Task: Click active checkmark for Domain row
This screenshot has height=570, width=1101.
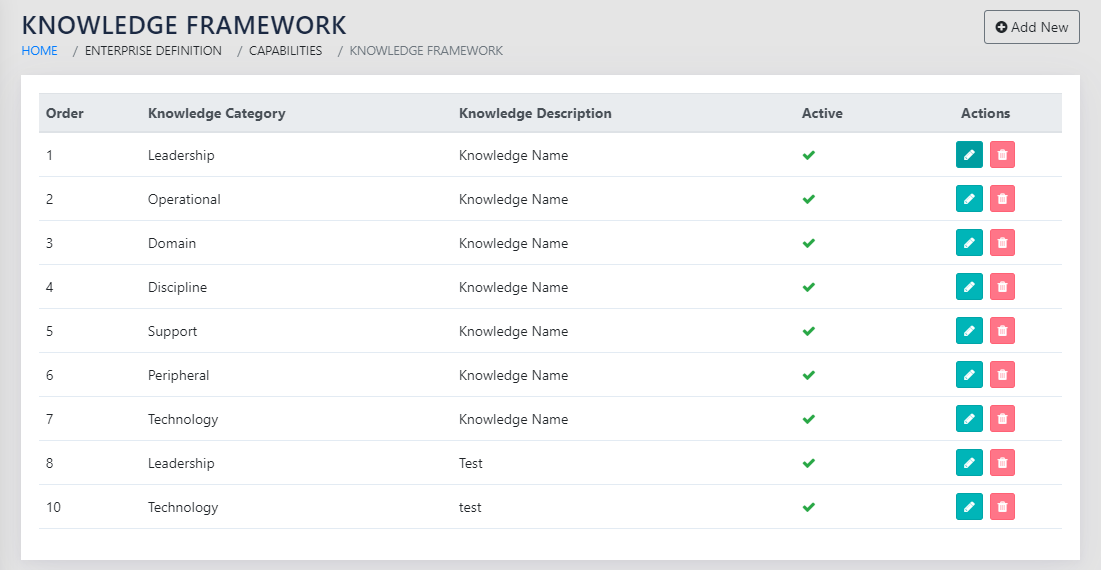Action: tap(809, 243)
